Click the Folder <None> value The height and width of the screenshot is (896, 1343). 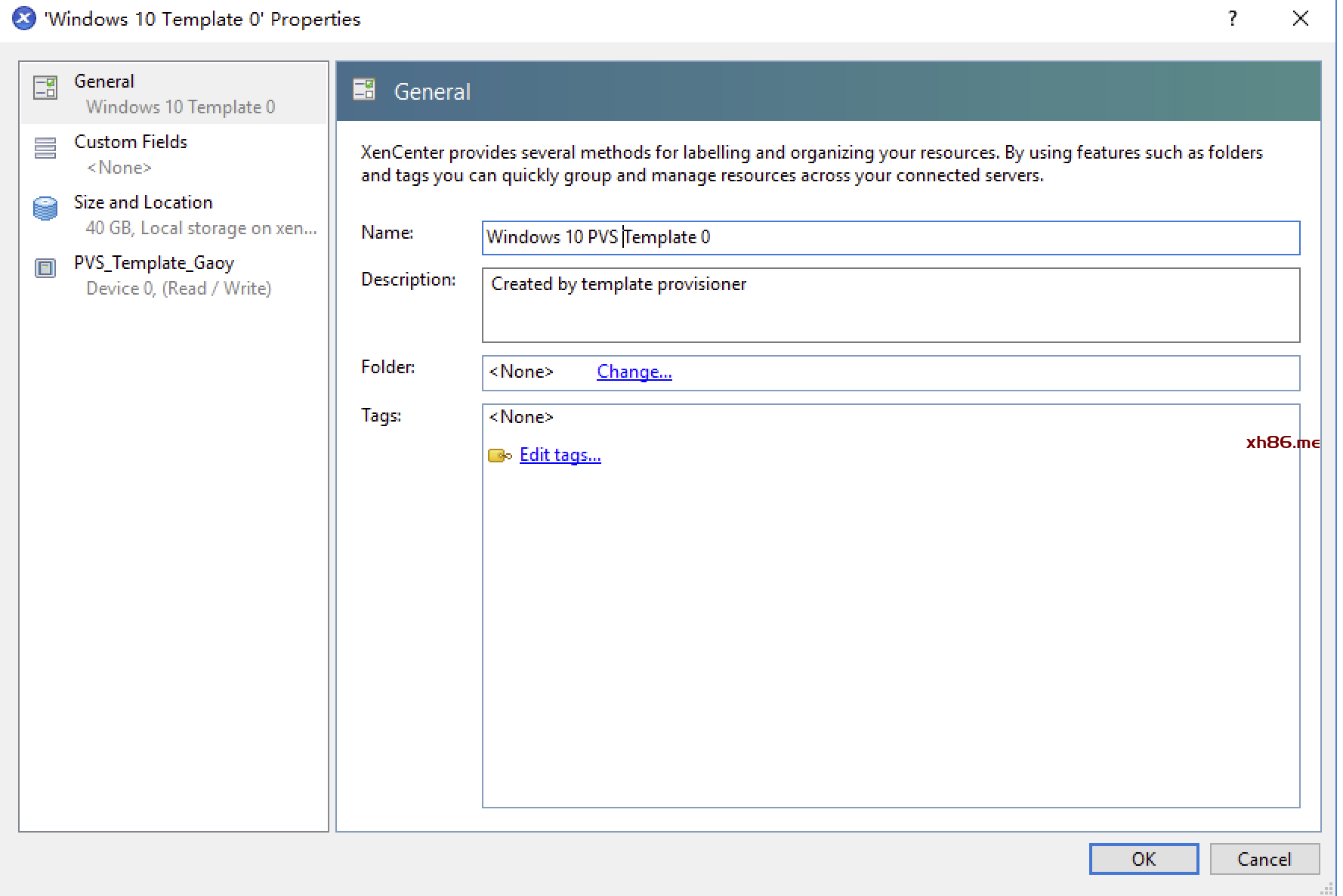pos(521,372)
